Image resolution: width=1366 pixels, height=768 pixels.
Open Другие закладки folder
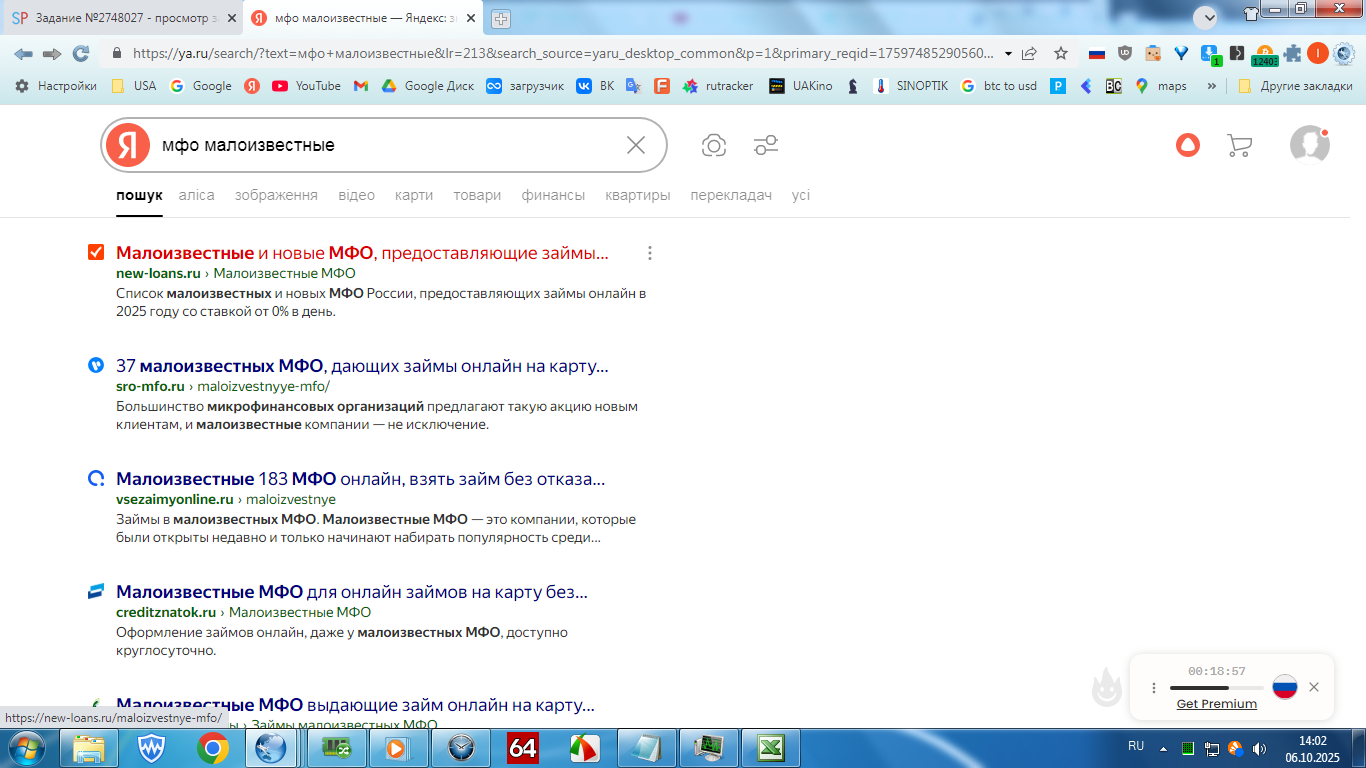pos(1295,86)
